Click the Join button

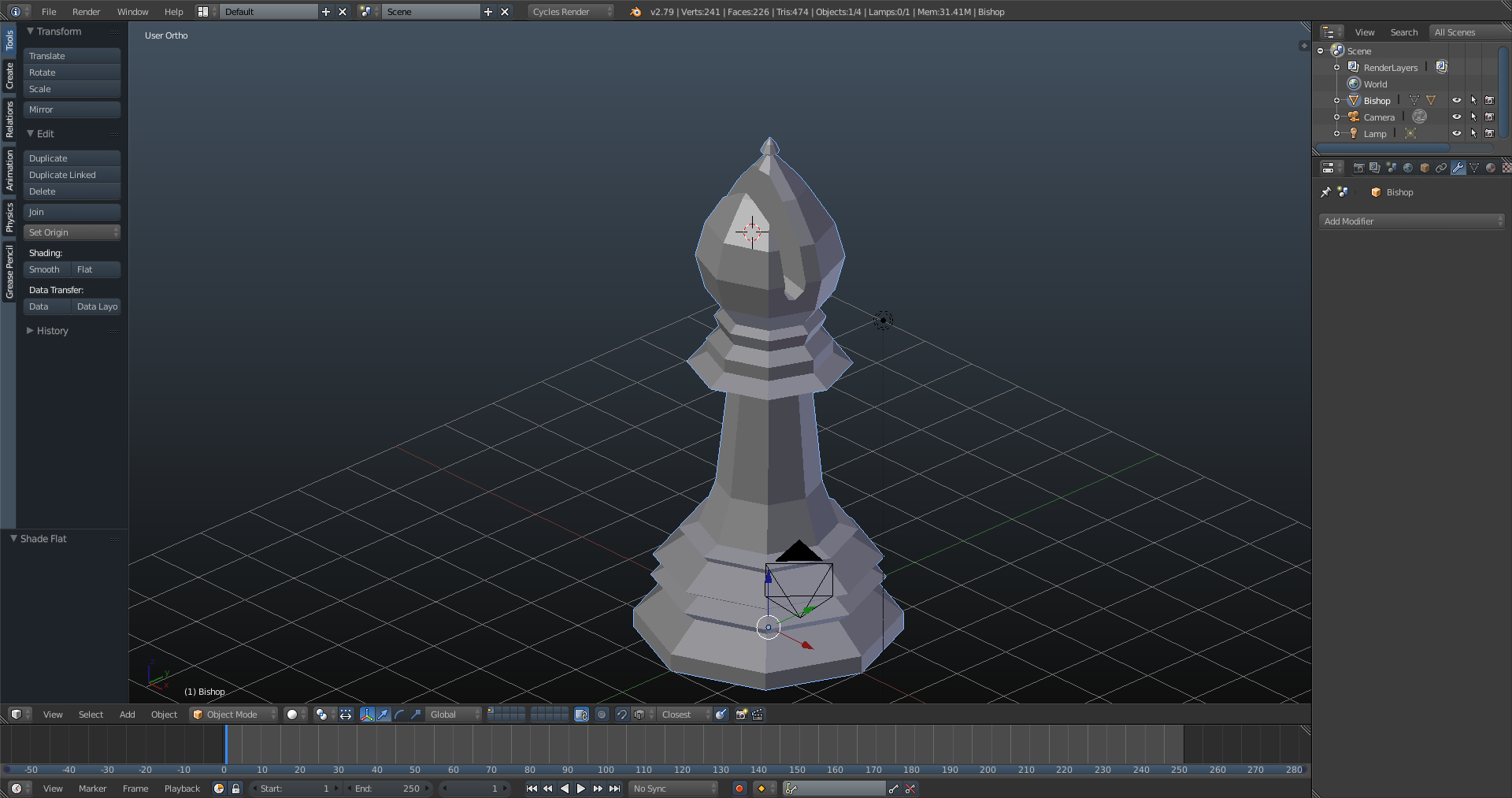tap(72, 212)
